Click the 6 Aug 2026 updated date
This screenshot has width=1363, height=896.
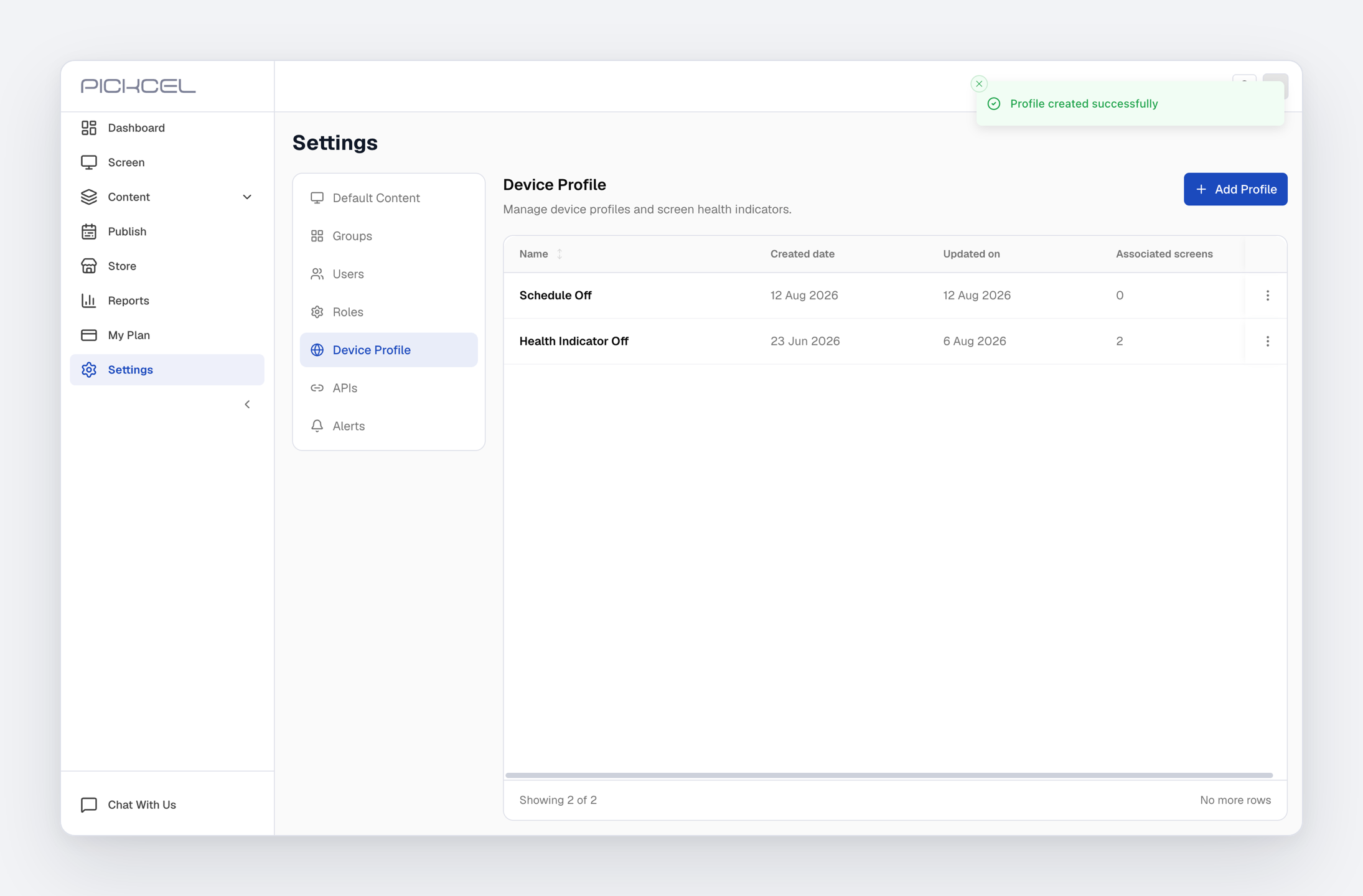pyautogui.click(x=974, y=341)
